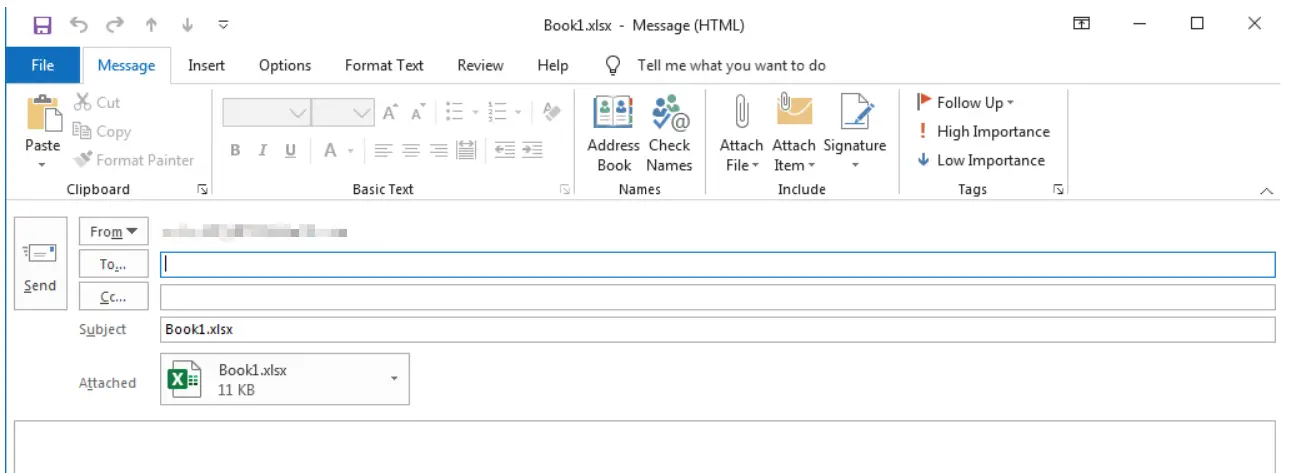Click the Subject field containing Book1.xlsx
Screen dimensions: 1290x473
pyautogui.click(x=717, y=329)
